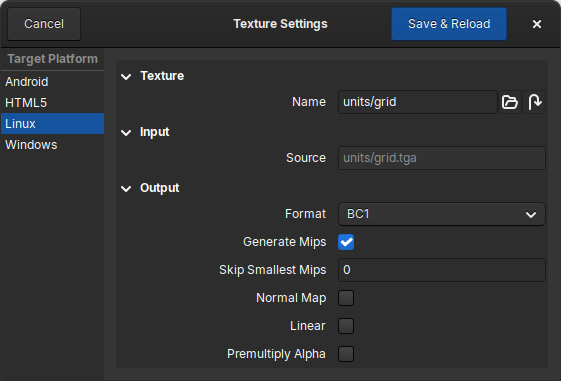Click the Linear option label
561x381 pixels.
308,326
